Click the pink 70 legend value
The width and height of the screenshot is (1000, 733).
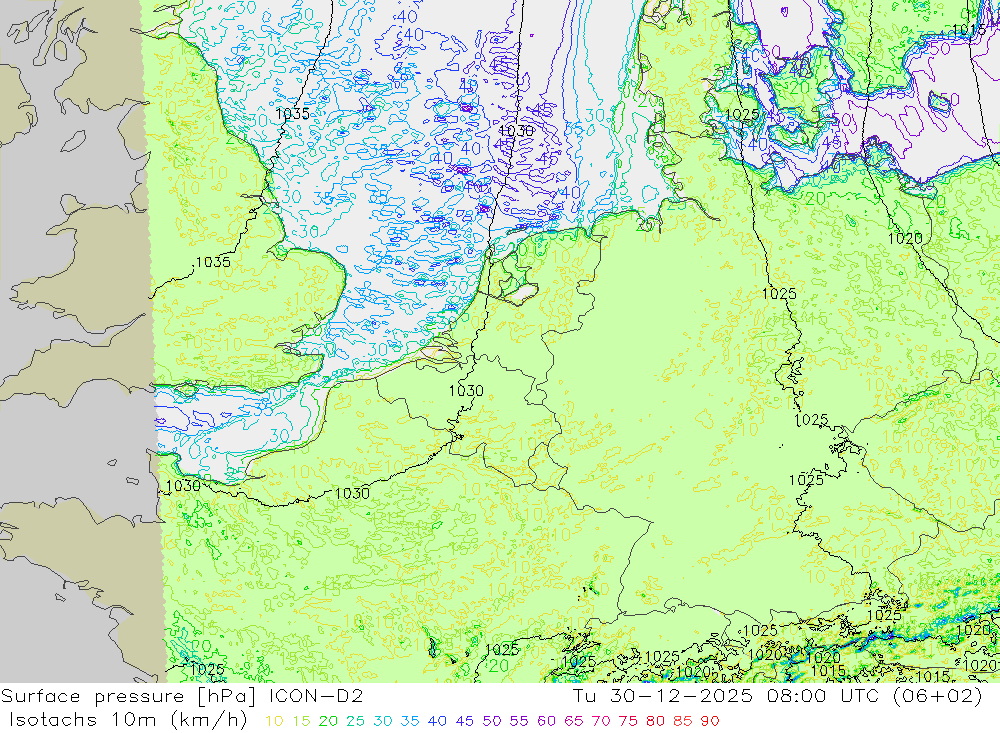(x=601, y=722)
